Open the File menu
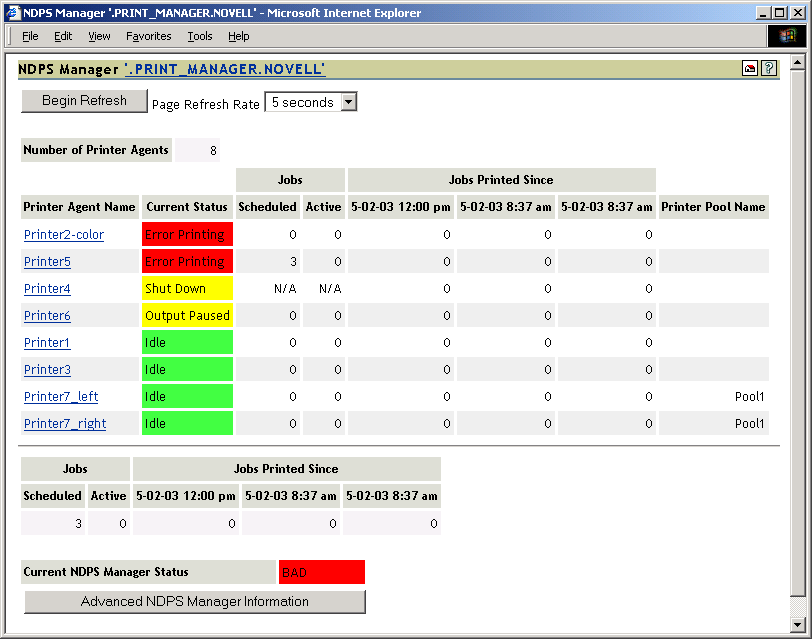812x639 pixels. point(30,36)
